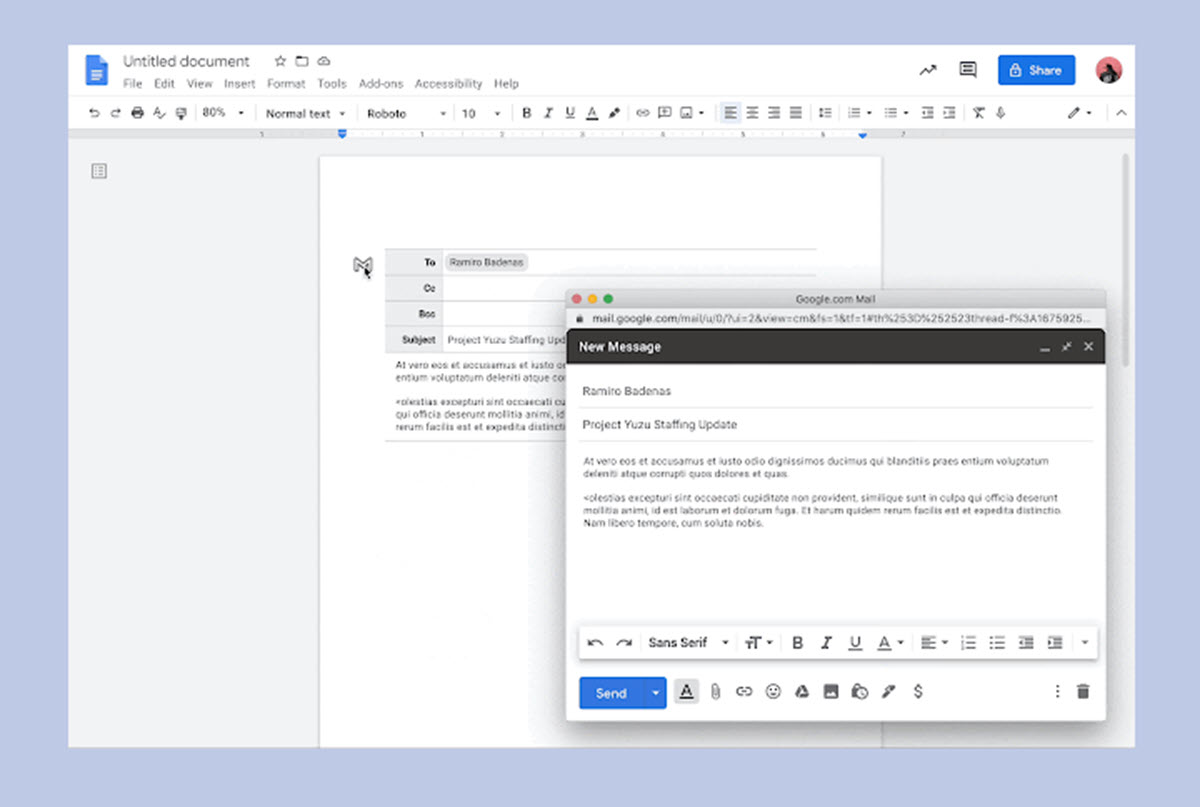Click the print icon in Docs toolbar
The height and width of the screenshot is (807, 1200).
tap(137, 113)
